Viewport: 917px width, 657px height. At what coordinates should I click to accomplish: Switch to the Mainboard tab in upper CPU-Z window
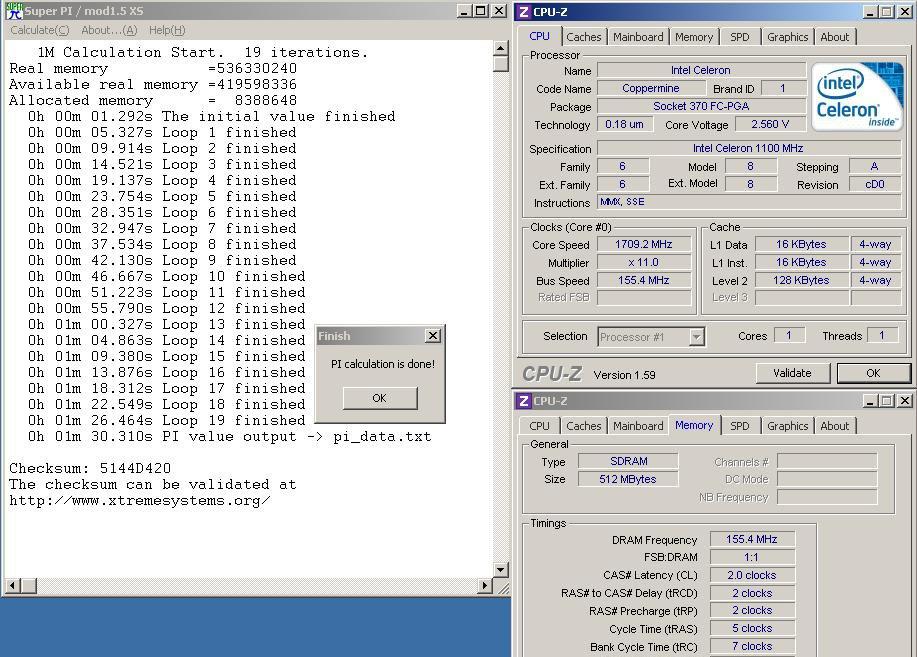pyautogui.click(x=638, y=37)
